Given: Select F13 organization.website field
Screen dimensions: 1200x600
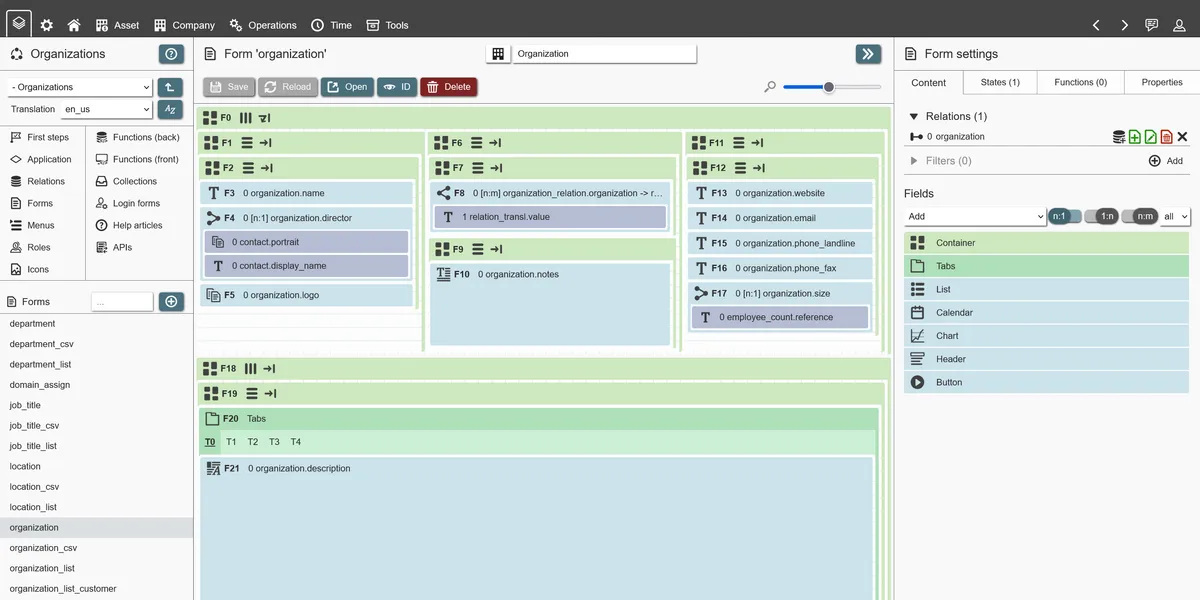Looking at the screenshot, I should pos(780,193).
